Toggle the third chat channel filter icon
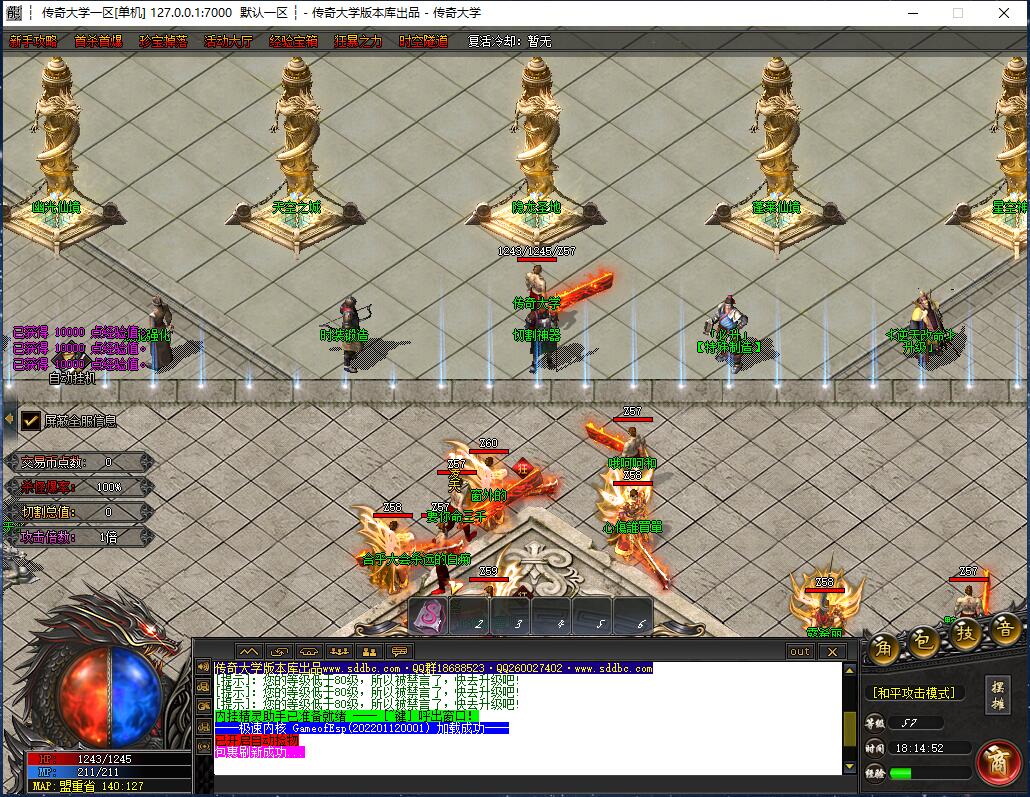The width and height of the screenshot is (1030, 797). coord(204,706)
